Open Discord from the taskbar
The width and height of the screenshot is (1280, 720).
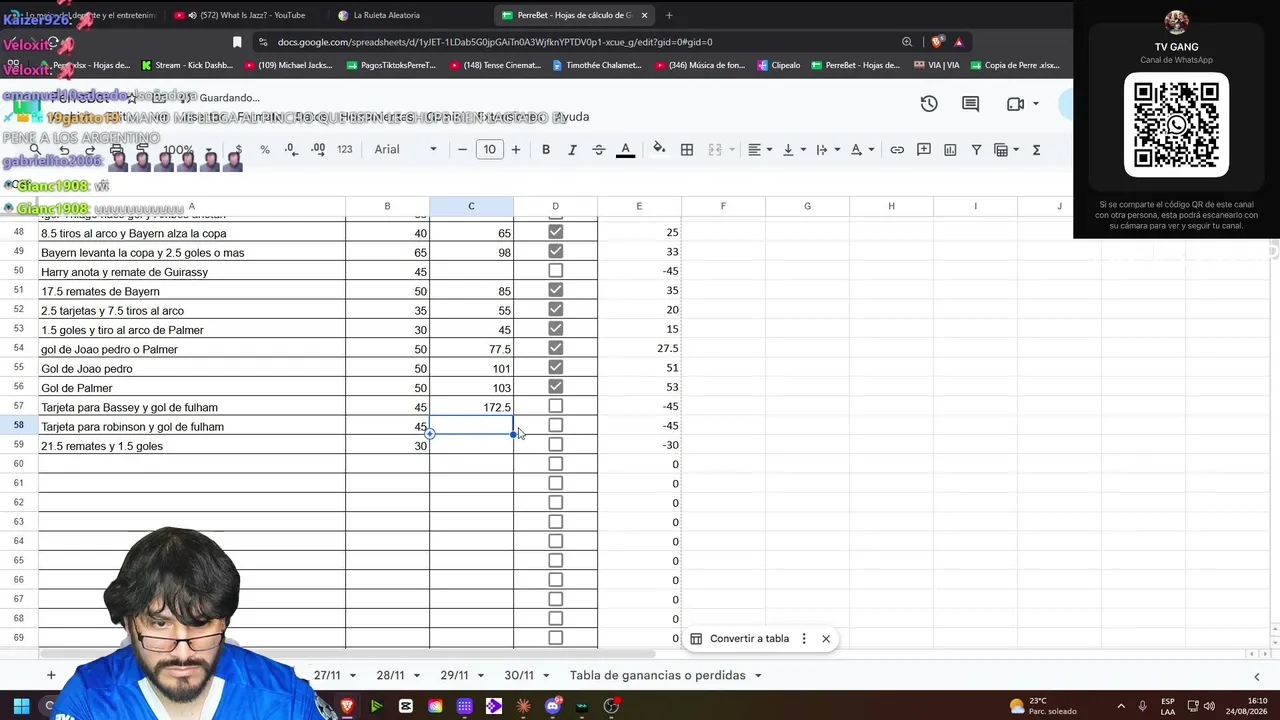point(553,706)
